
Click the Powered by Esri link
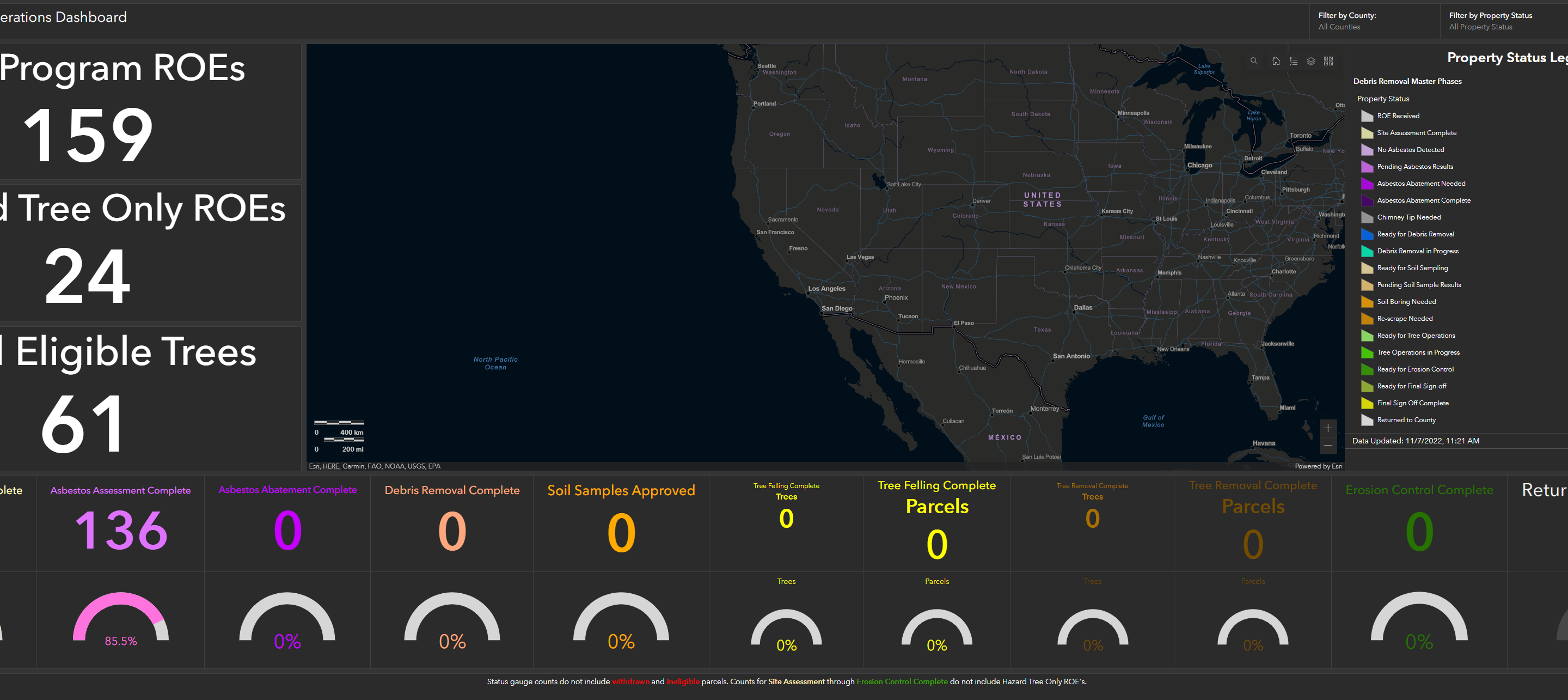[x=1319, y=466]
